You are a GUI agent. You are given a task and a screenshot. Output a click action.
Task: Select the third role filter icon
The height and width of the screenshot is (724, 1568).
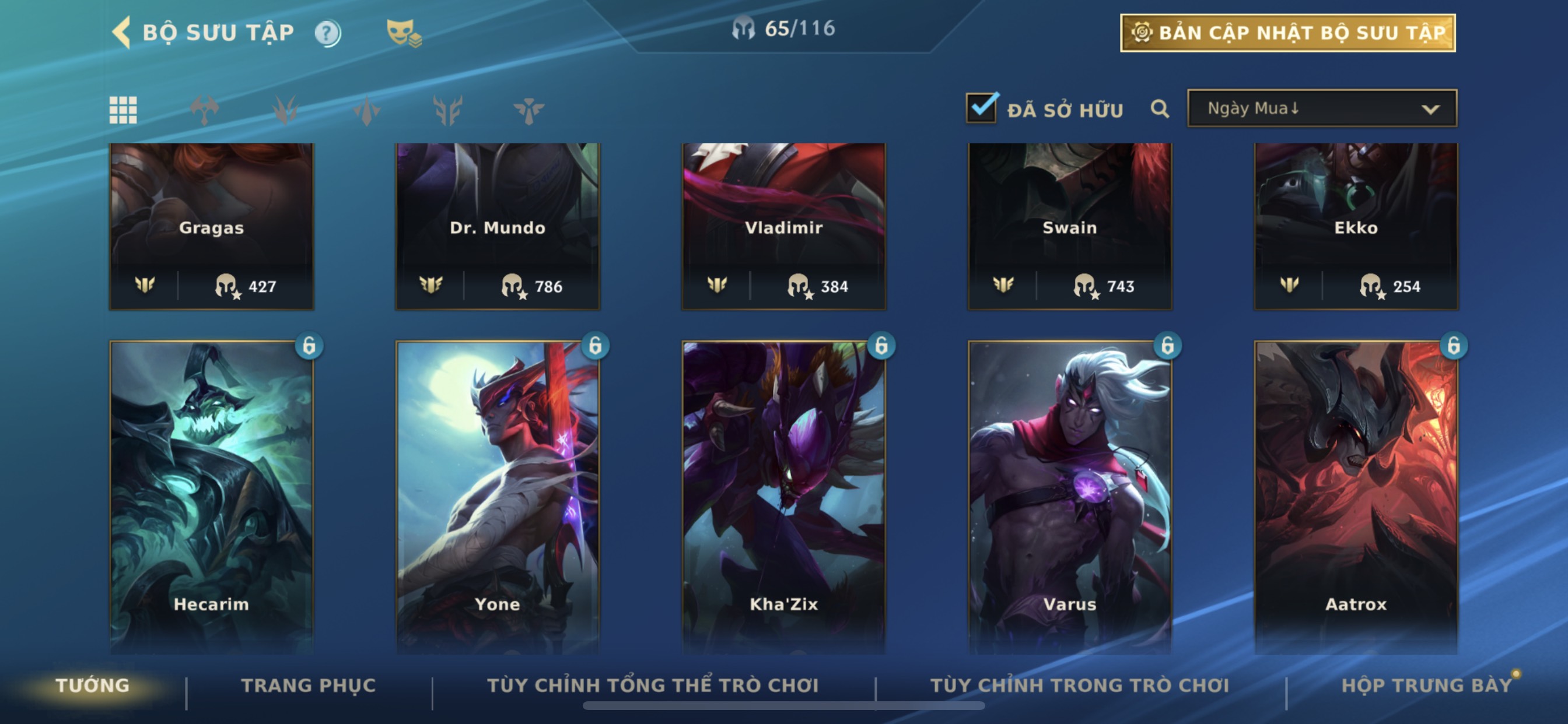[366, 110]
